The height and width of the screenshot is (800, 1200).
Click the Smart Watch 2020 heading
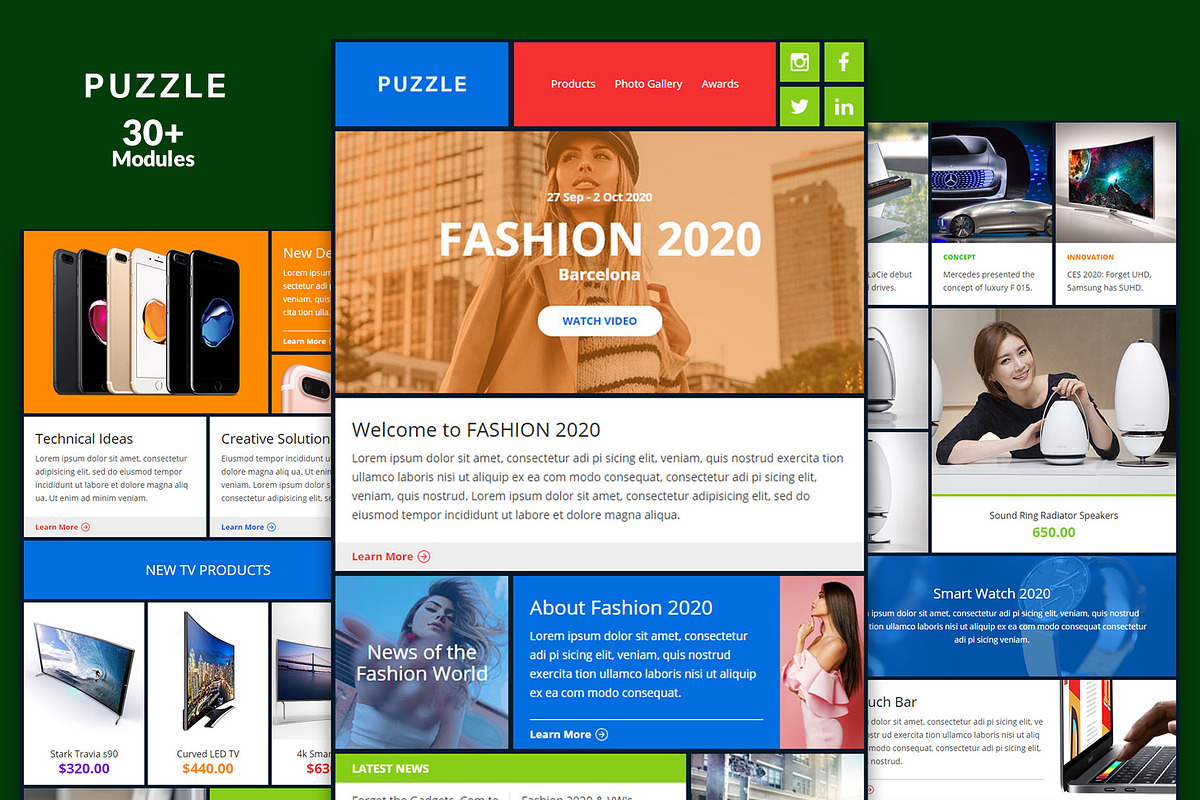coord(992,594)
